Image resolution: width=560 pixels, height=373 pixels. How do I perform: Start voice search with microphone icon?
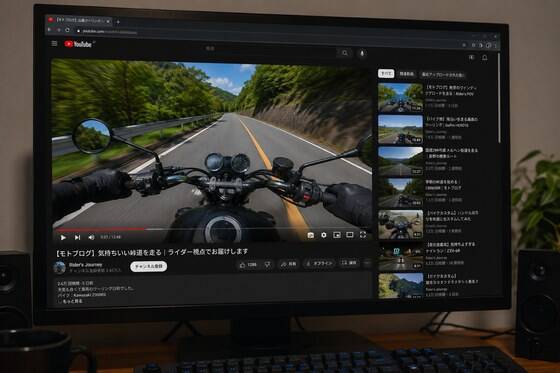click(362, 53)
